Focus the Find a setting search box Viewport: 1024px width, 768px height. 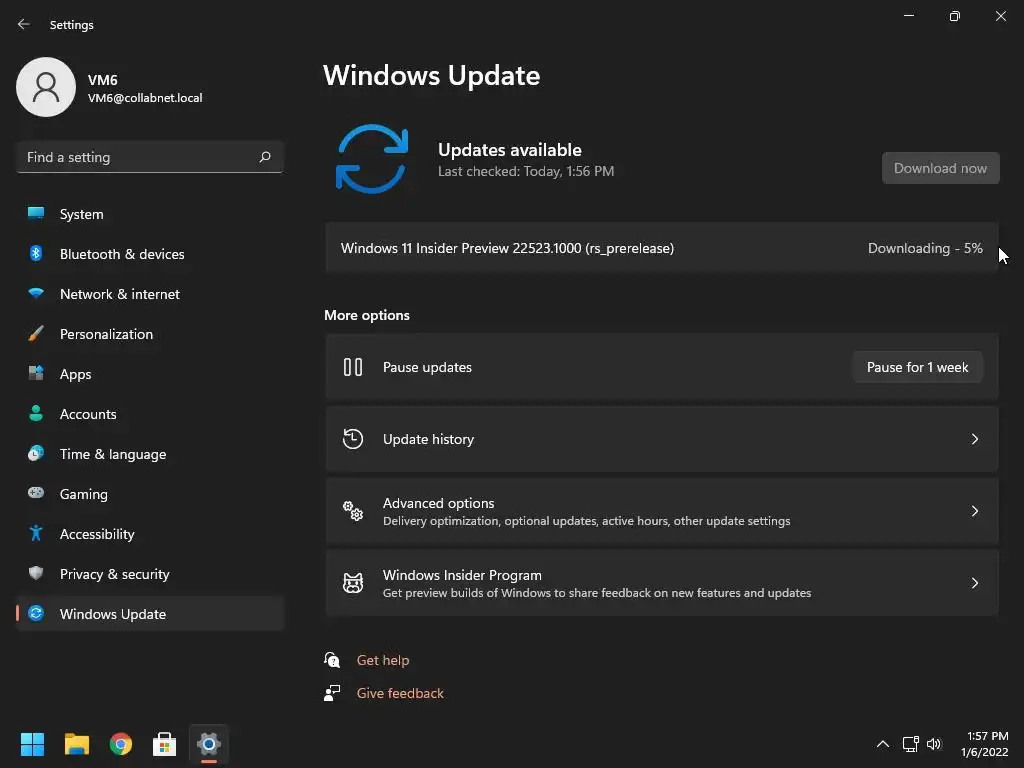150,157
